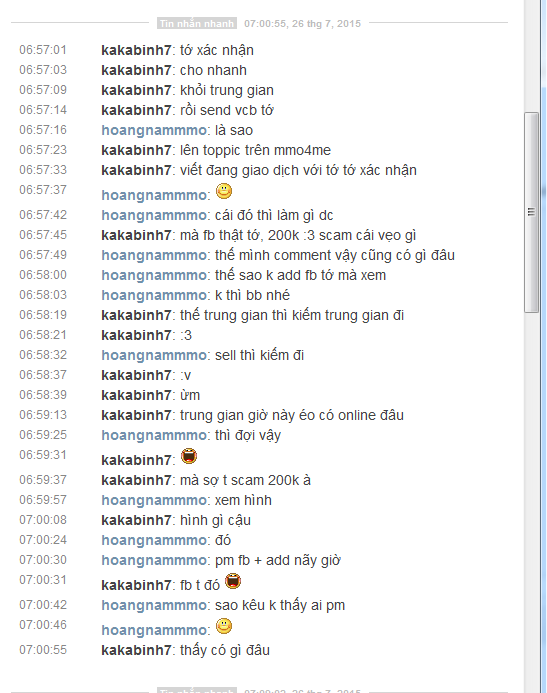The width and height of the screenshot is (547, 693).
Task: Click the message "pm fb + add nãy giờ"
Action: pyautogui.click(x=278, y=560)
